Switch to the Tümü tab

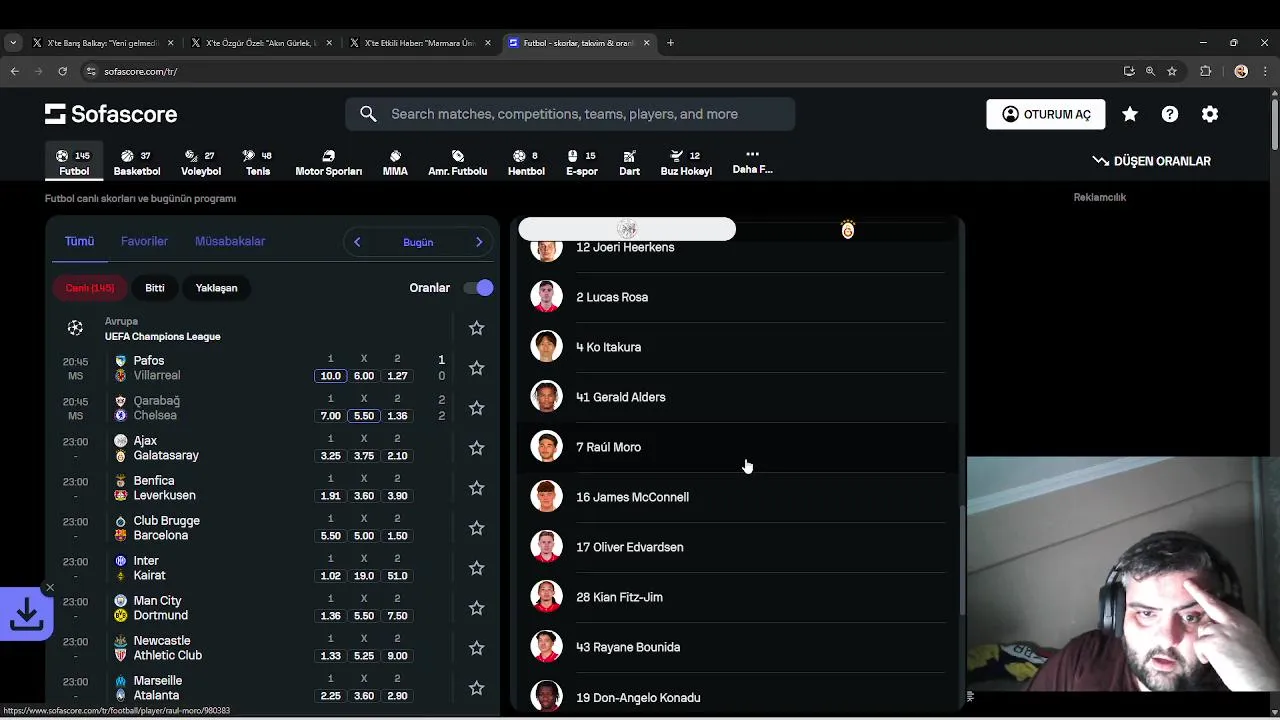pyautogui.click(x=79, y=241)
